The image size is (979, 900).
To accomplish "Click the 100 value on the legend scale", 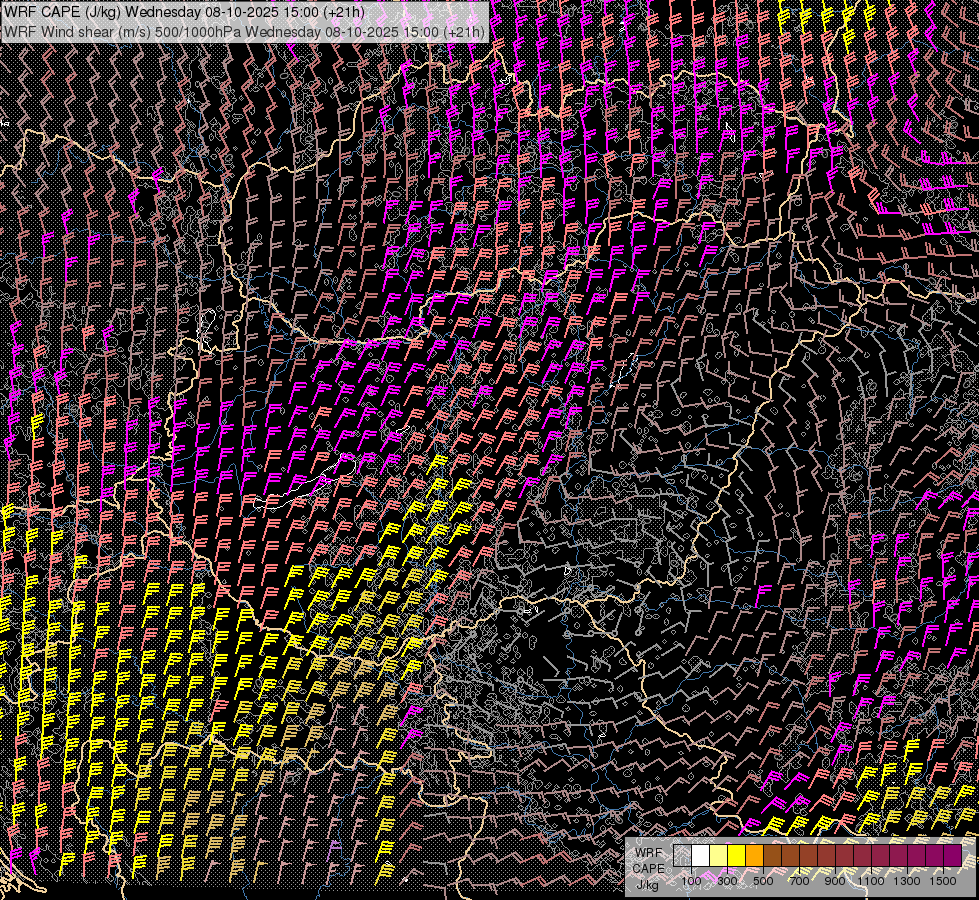I will (692, 881).
